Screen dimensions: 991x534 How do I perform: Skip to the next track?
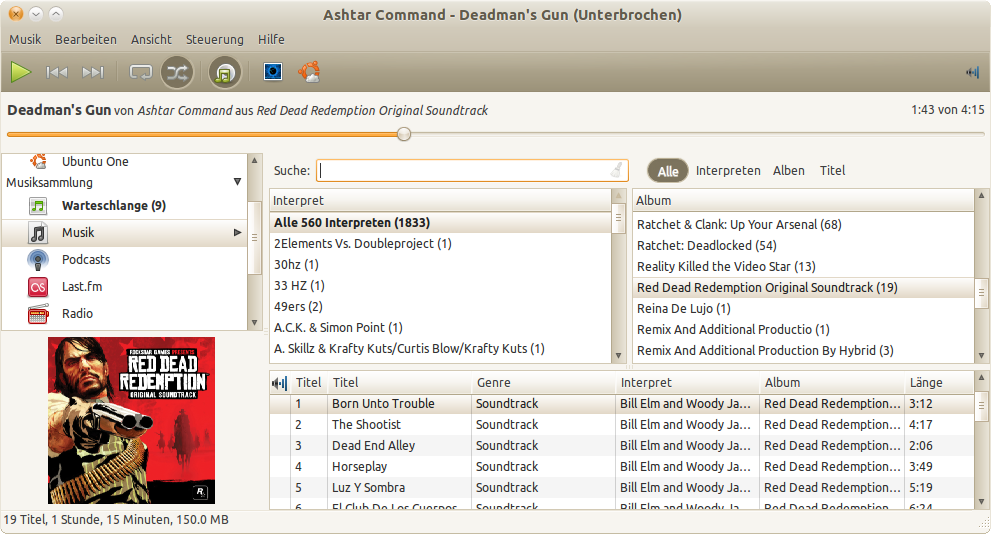pos(93,73)
